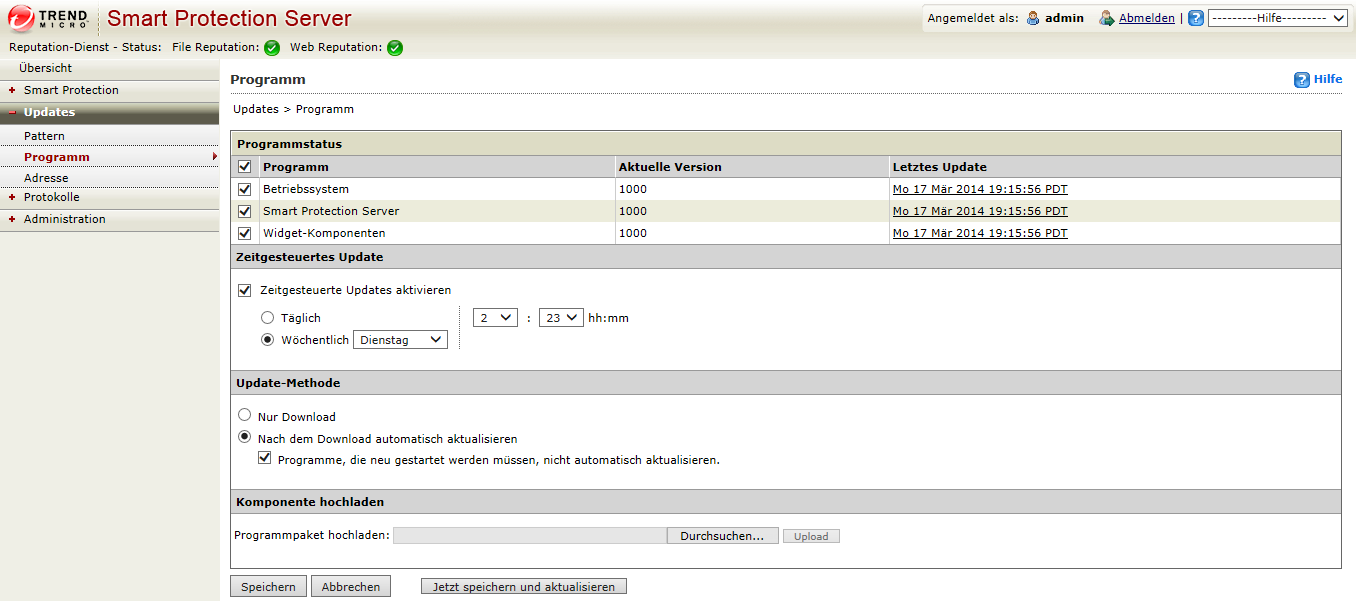
Task: Click the Durchsuchen button to browse files
Action: tap(722, 536)
